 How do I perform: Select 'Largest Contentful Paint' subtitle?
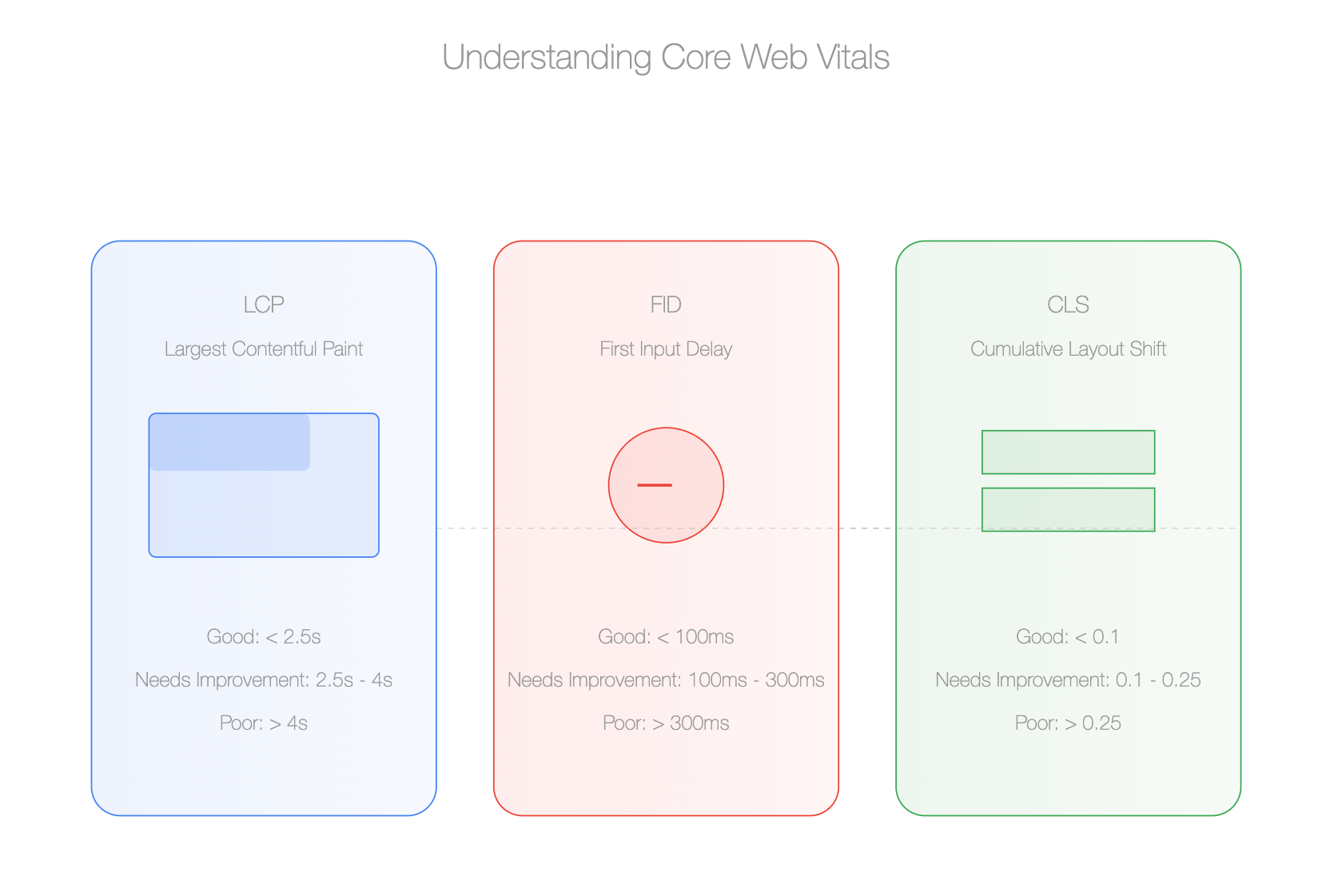click(x=264, y=349)
